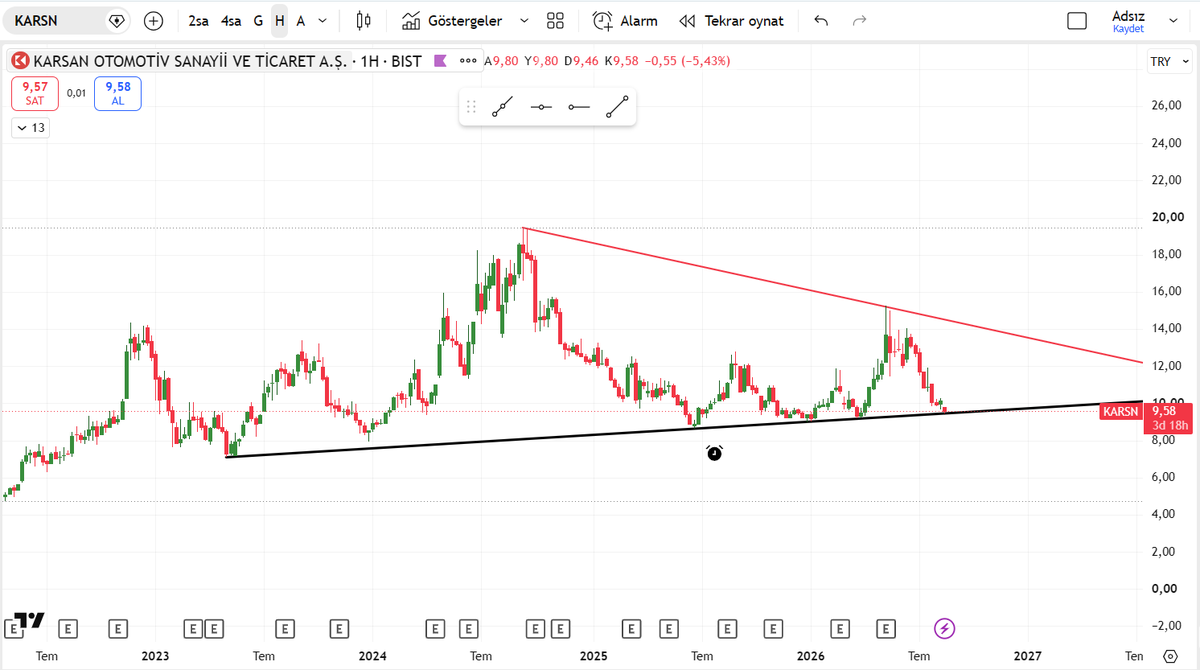Open the KARSN symbol search box
Screen dimensions: 1200x670
click(65, 20)
